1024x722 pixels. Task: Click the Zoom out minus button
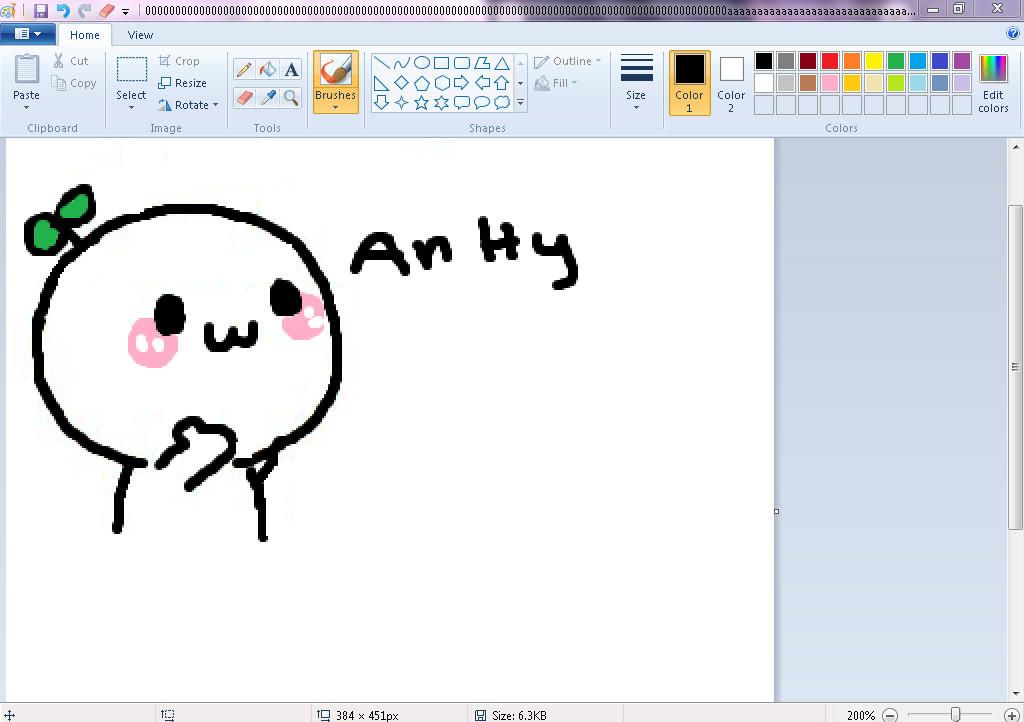pos(890,715)
